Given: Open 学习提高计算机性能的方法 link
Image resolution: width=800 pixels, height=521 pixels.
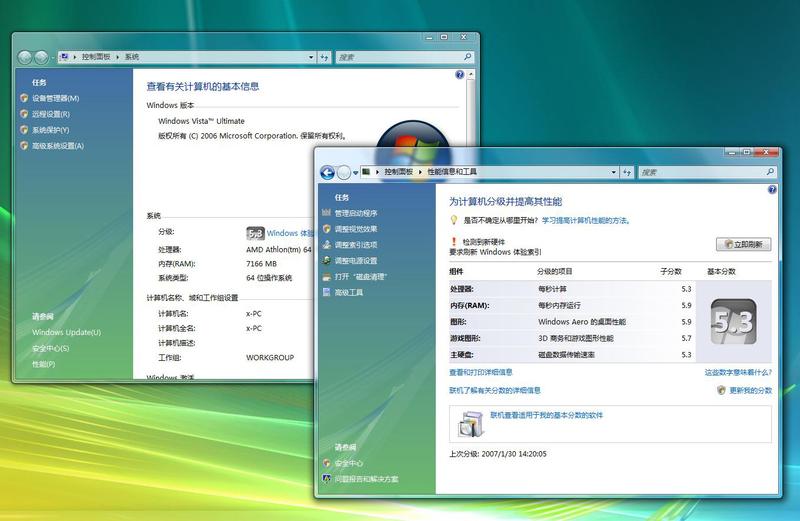Looking at the screenshot, I should tap(586, 220).
